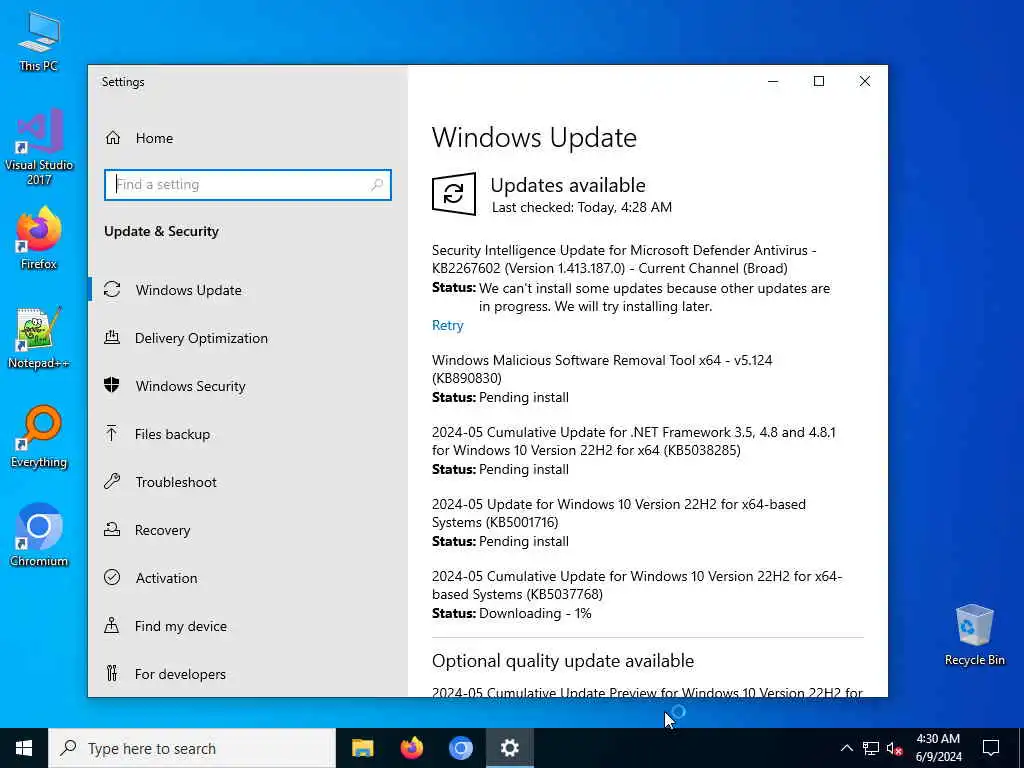Viewport: 1024px width, 768px height.
Task: Open Files backup settings
Action: tap(172, 434)
